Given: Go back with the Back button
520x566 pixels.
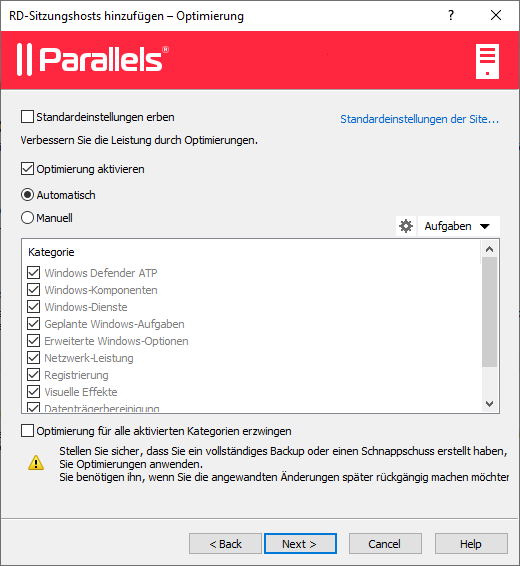Looking at the screenshot, I should [226, 544].
